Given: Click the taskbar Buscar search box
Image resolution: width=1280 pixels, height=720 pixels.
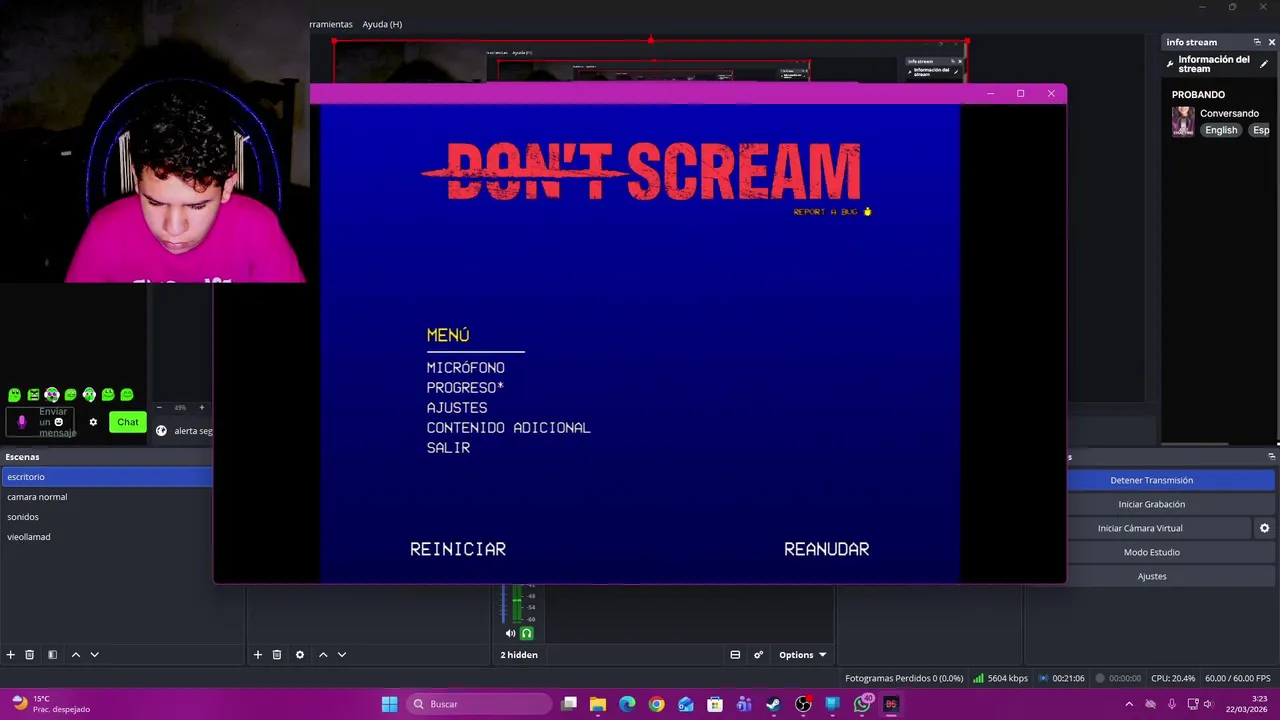Looking at the screenshot, I should coord(480,704).
